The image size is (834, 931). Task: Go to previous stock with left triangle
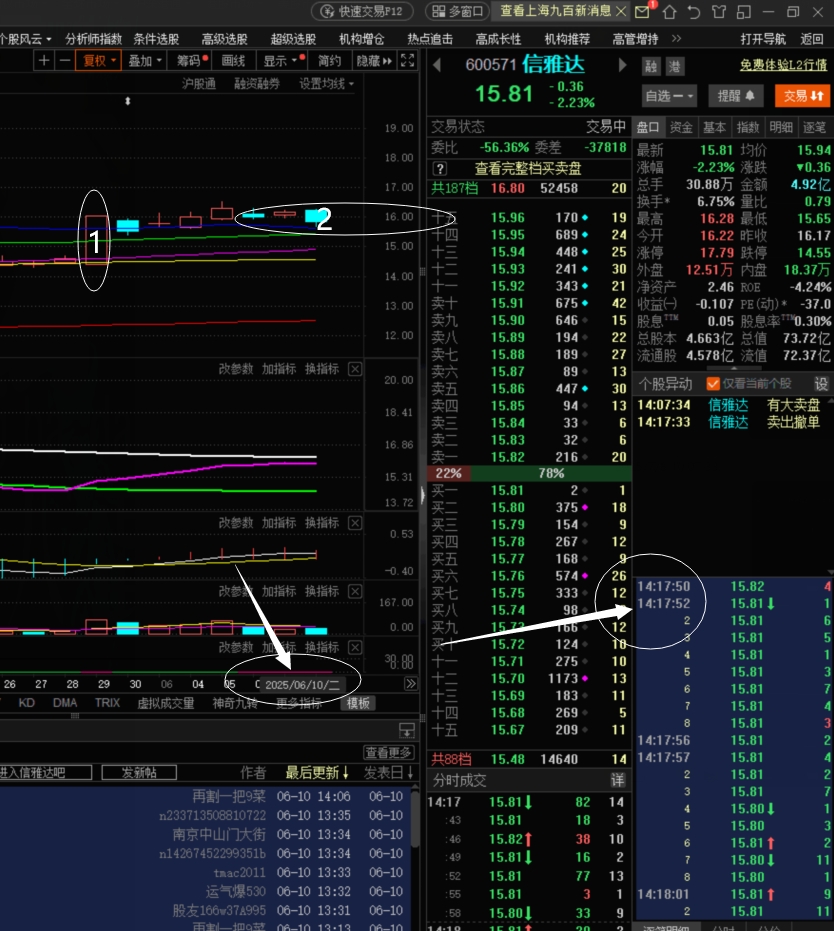[x=437, y=65]
